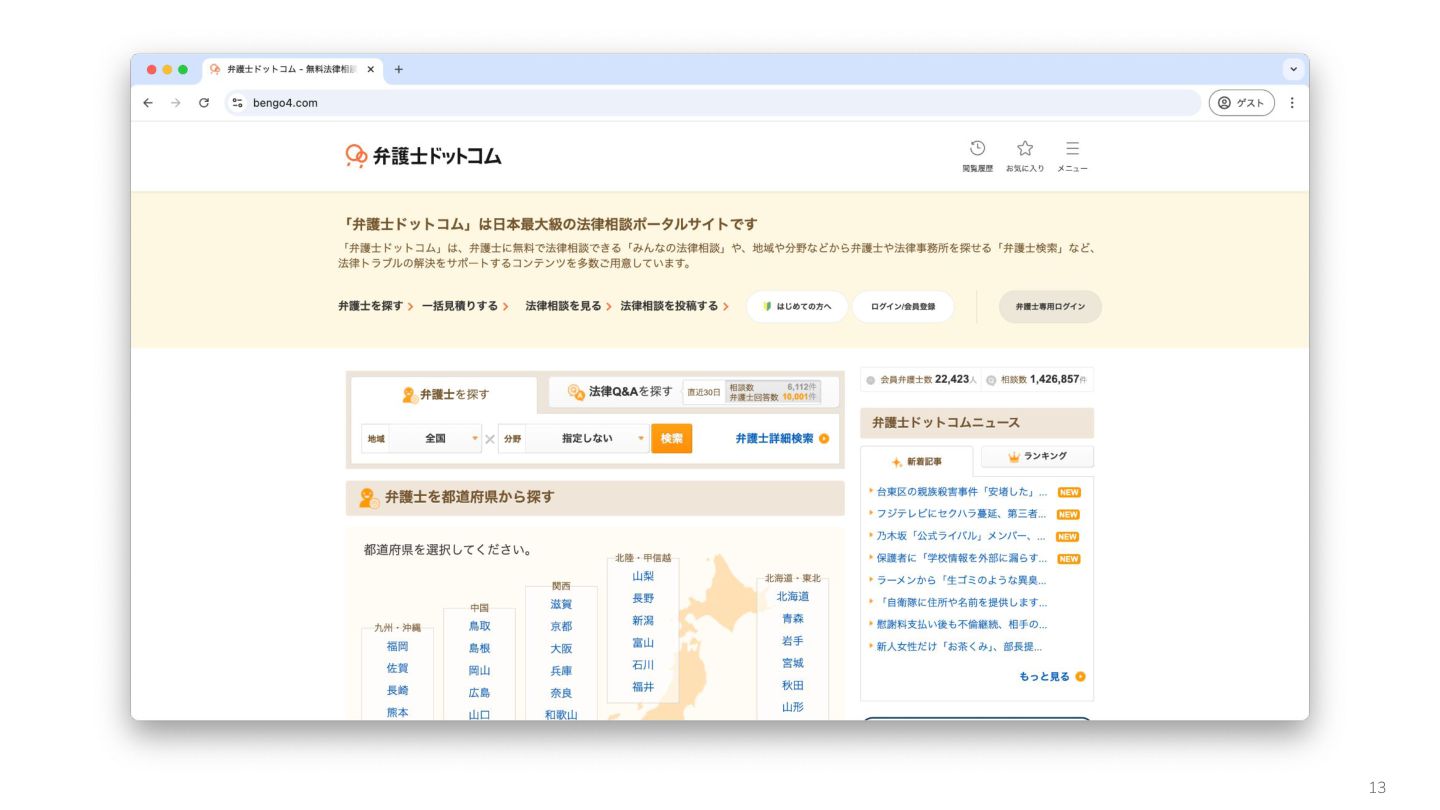Select 広島 prefecture
Image resolution: width=1440 pixels, height=810 pixels.
pos(480,693)
